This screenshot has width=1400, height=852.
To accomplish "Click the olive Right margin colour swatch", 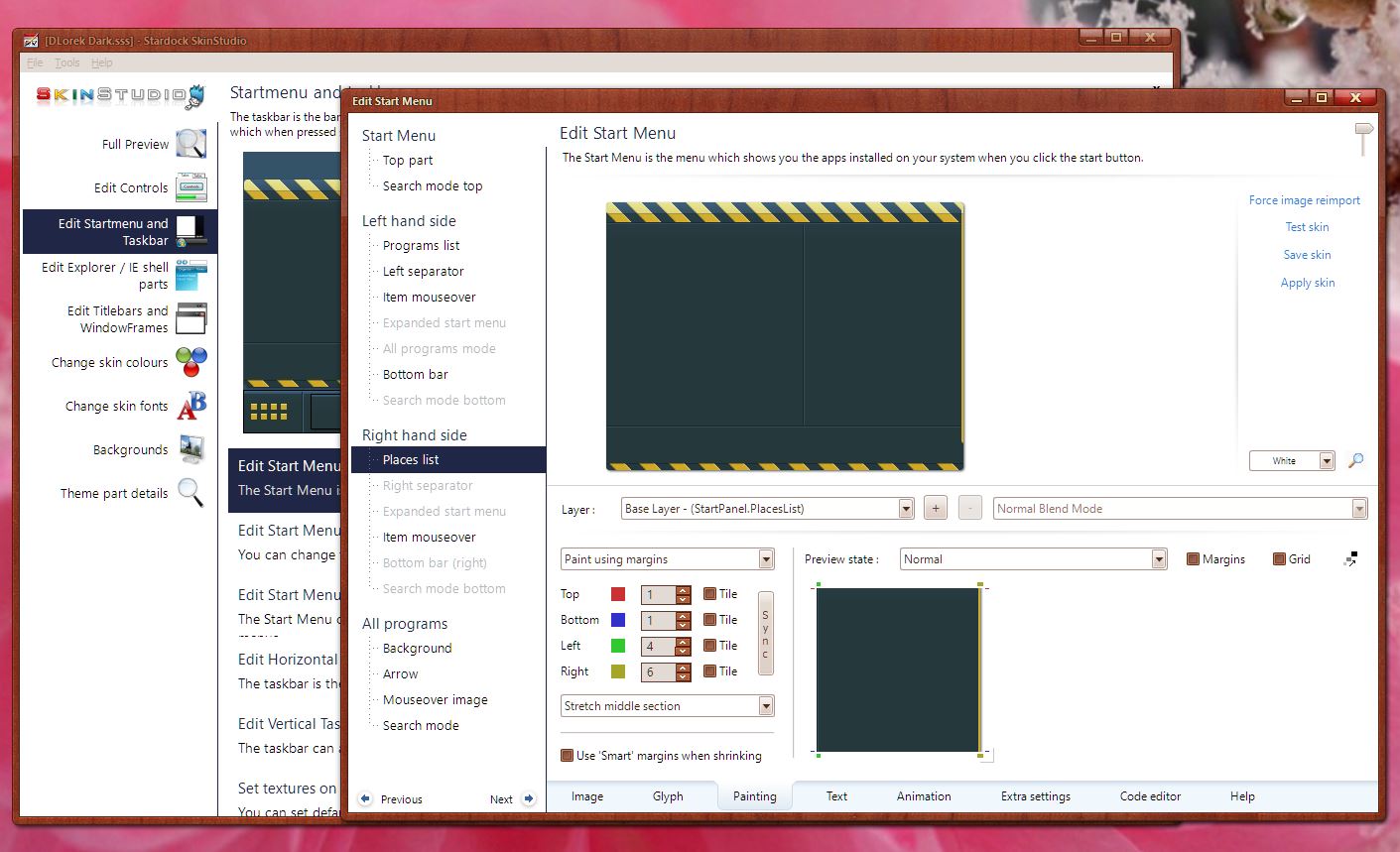I will coord(618,671).
